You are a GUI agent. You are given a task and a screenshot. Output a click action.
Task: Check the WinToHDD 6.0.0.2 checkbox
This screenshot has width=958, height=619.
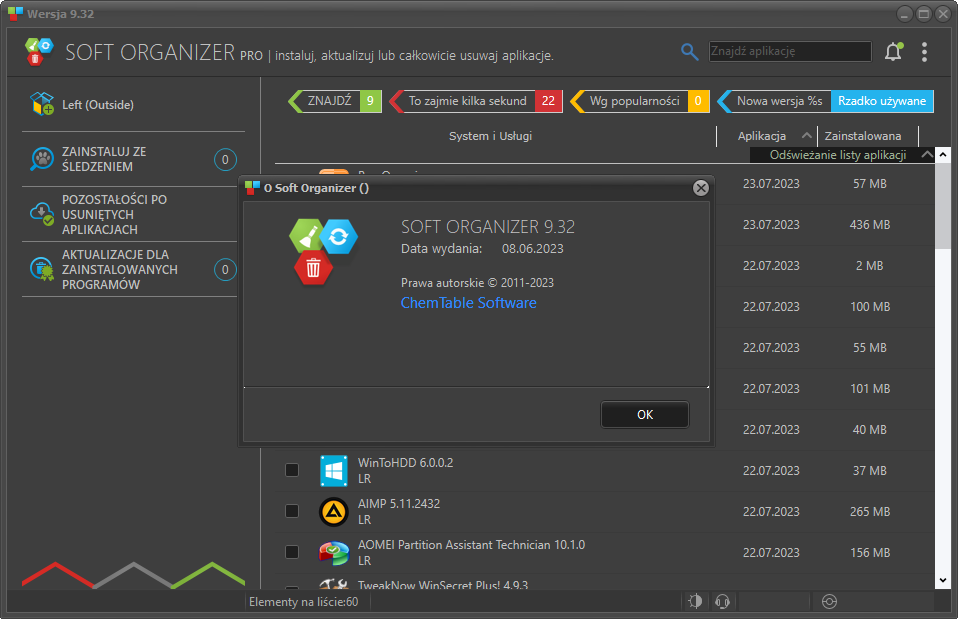point(292,470)
